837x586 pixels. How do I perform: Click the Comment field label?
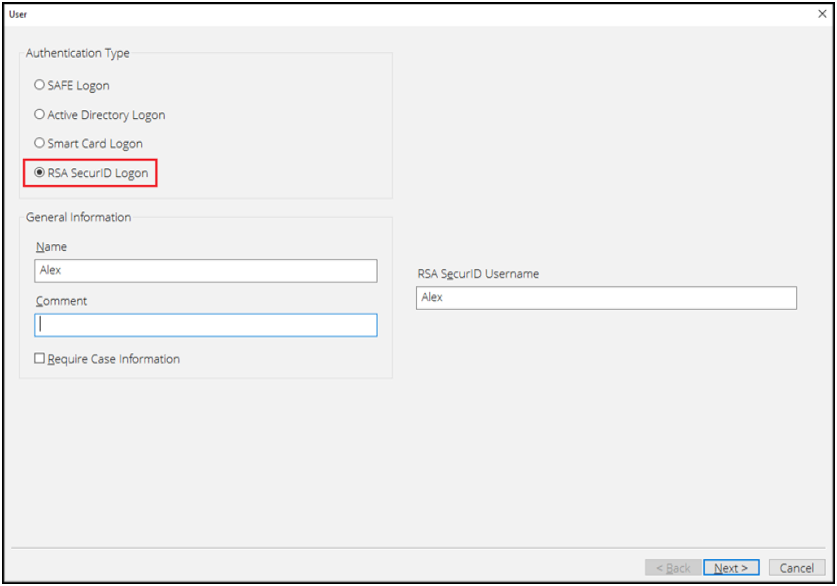click(61, 300)
